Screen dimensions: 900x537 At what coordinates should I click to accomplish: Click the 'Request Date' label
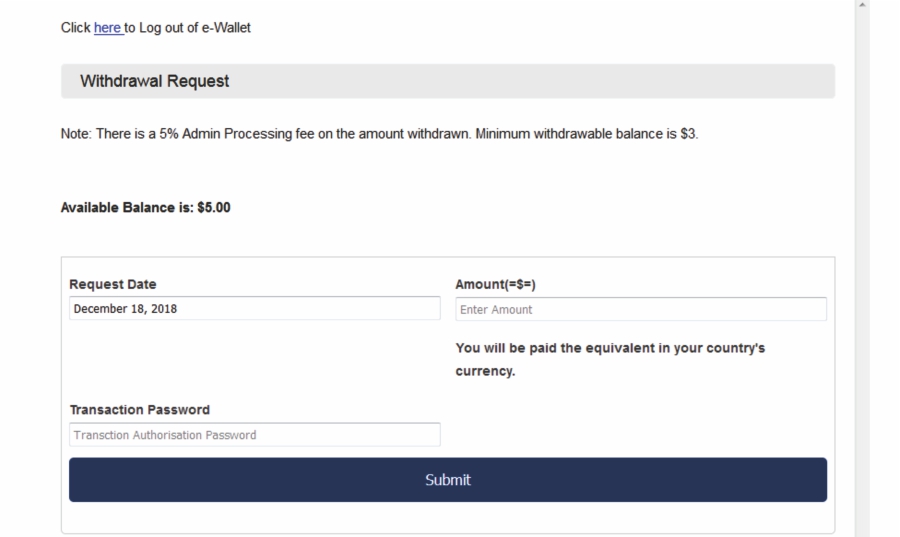point(113,284)
